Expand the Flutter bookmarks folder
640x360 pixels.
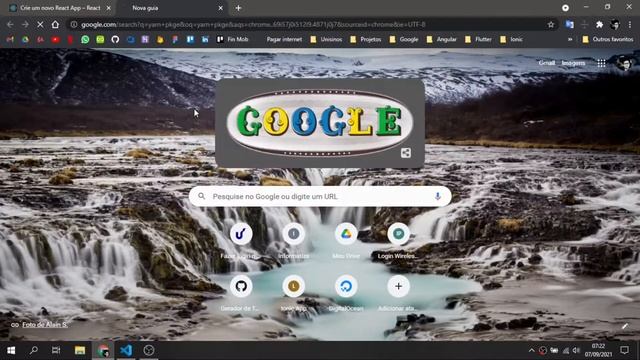coord(478,40)
